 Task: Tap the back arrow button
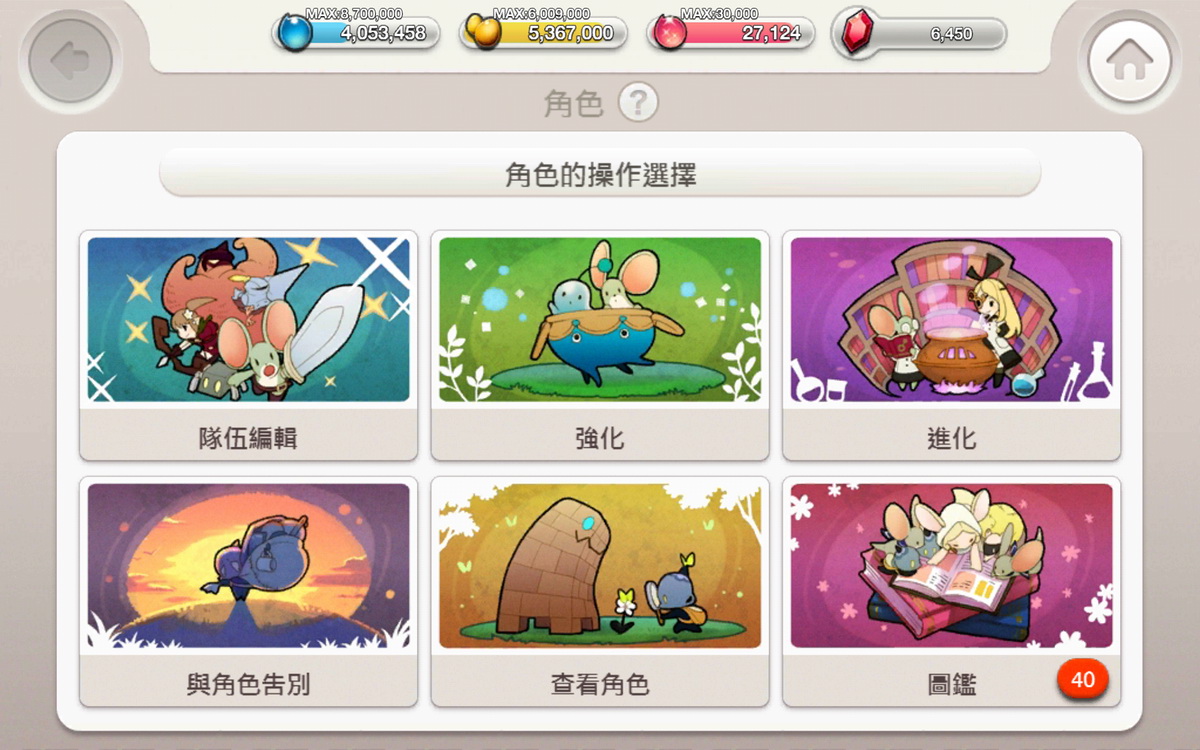(x=69, y=61)
